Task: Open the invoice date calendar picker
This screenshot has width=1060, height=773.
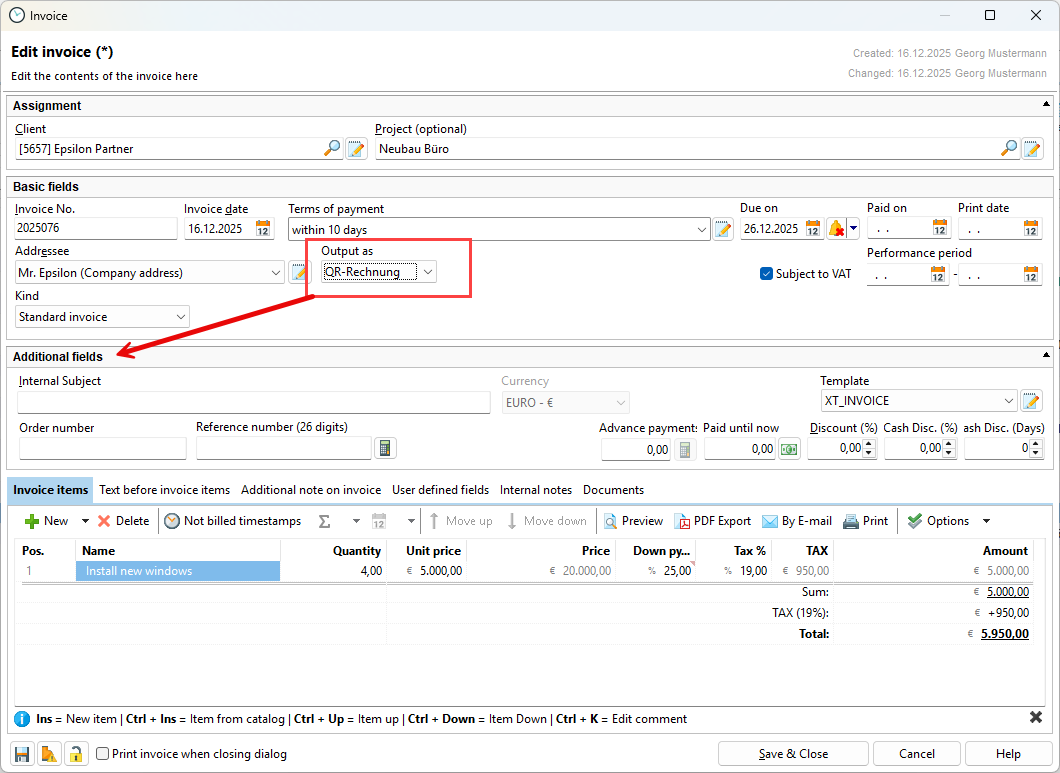Action: [264, 229]
